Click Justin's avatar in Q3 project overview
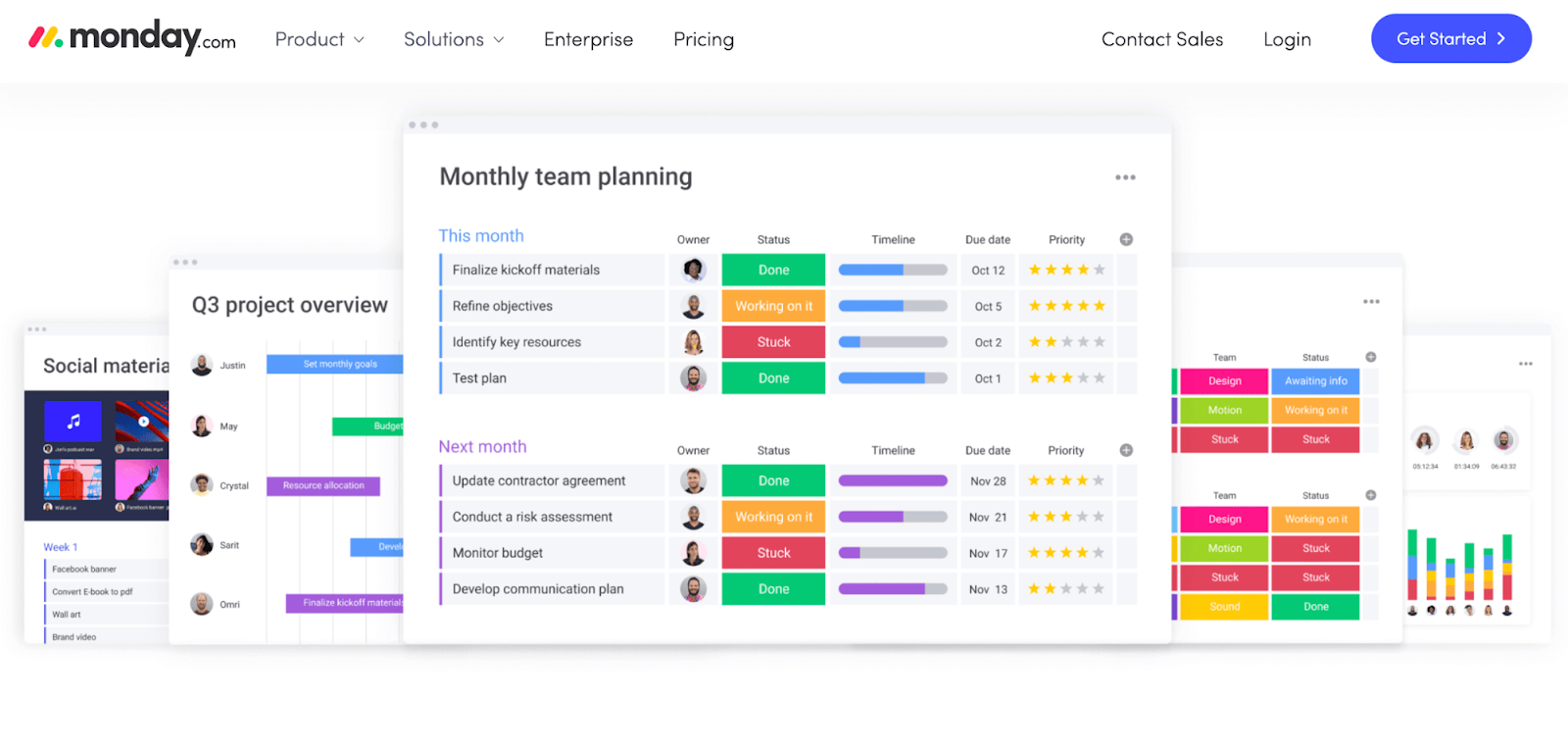 (202, 365)
